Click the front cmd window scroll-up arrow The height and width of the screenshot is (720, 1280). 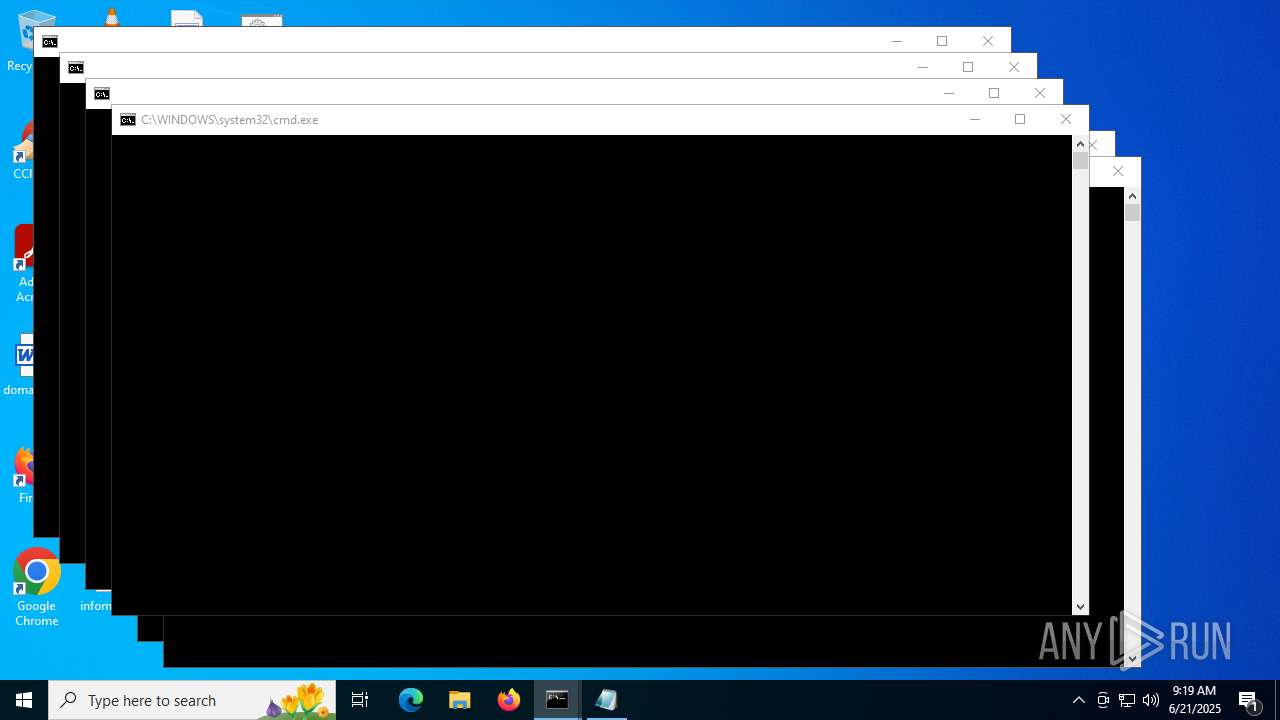click(x=1080, y=144)
